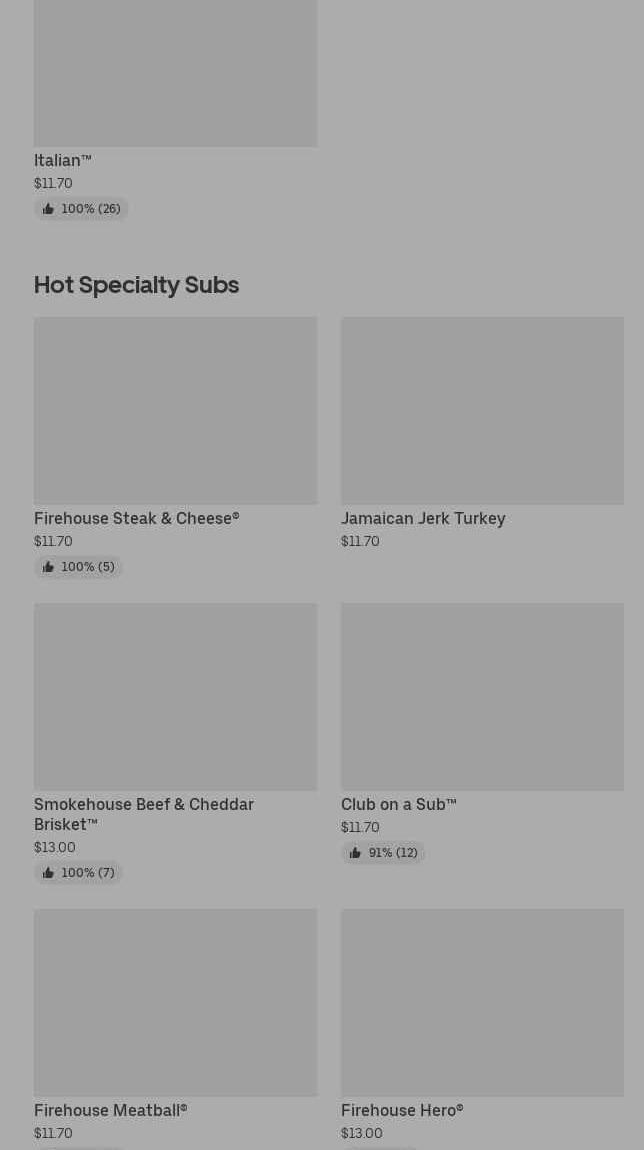Click the Italian item title
The image size is (644, 1150).
click(x=62, y=160)
